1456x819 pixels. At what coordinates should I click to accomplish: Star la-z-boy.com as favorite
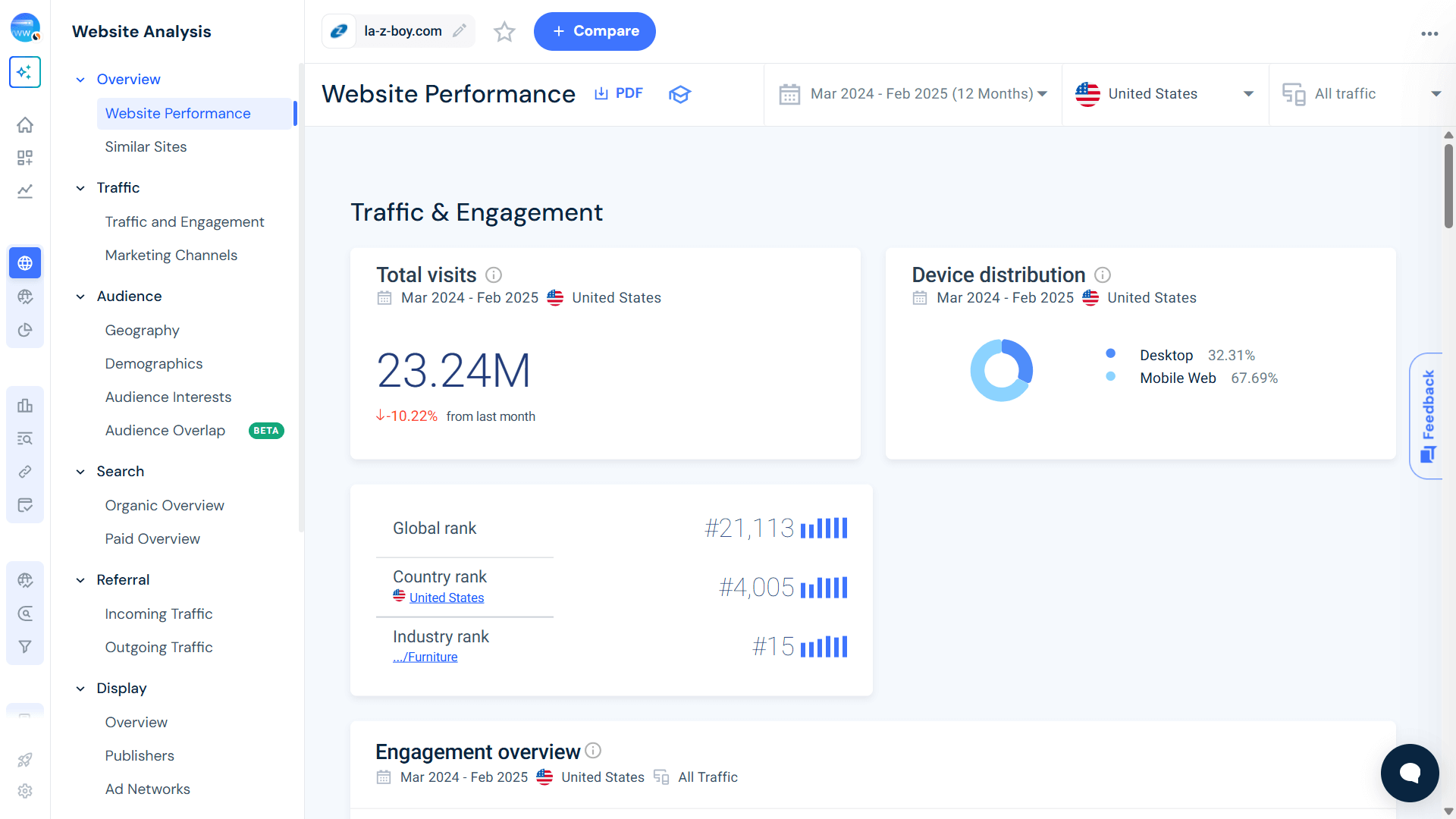[x=504, y=32]
